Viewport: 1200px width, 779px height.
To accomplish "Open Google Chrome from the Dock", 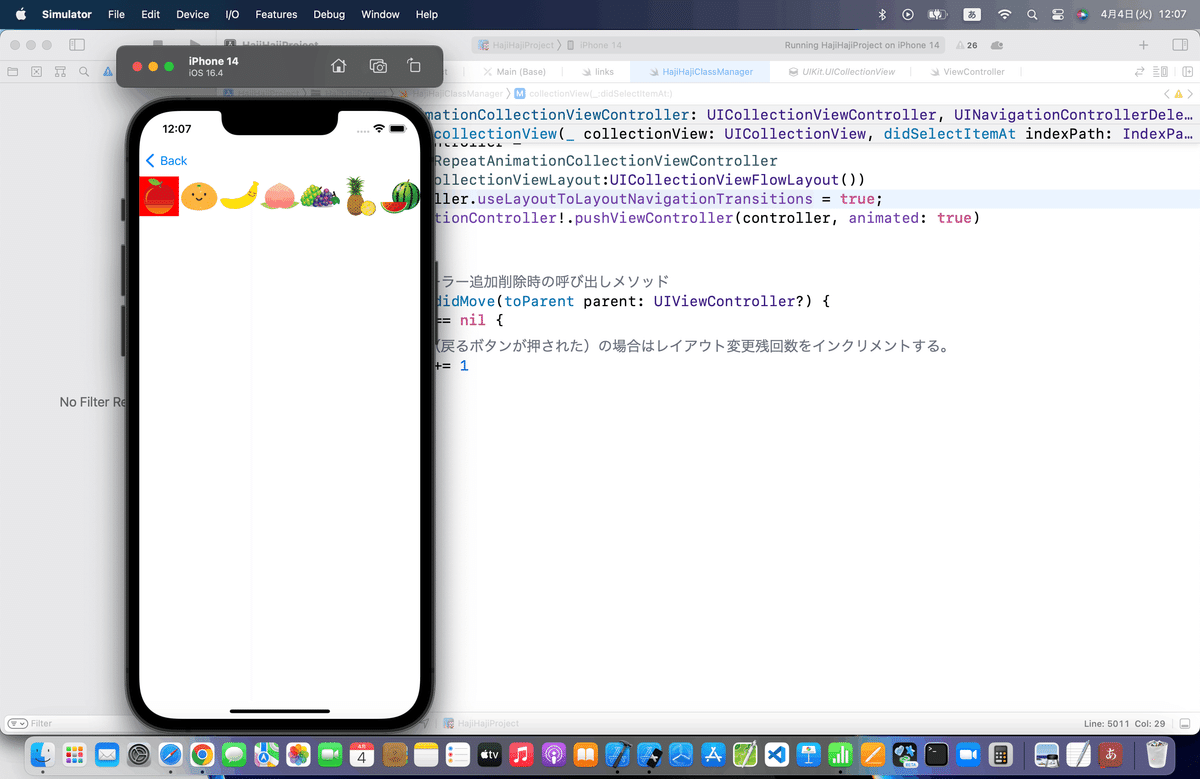I will pos(201,753).
